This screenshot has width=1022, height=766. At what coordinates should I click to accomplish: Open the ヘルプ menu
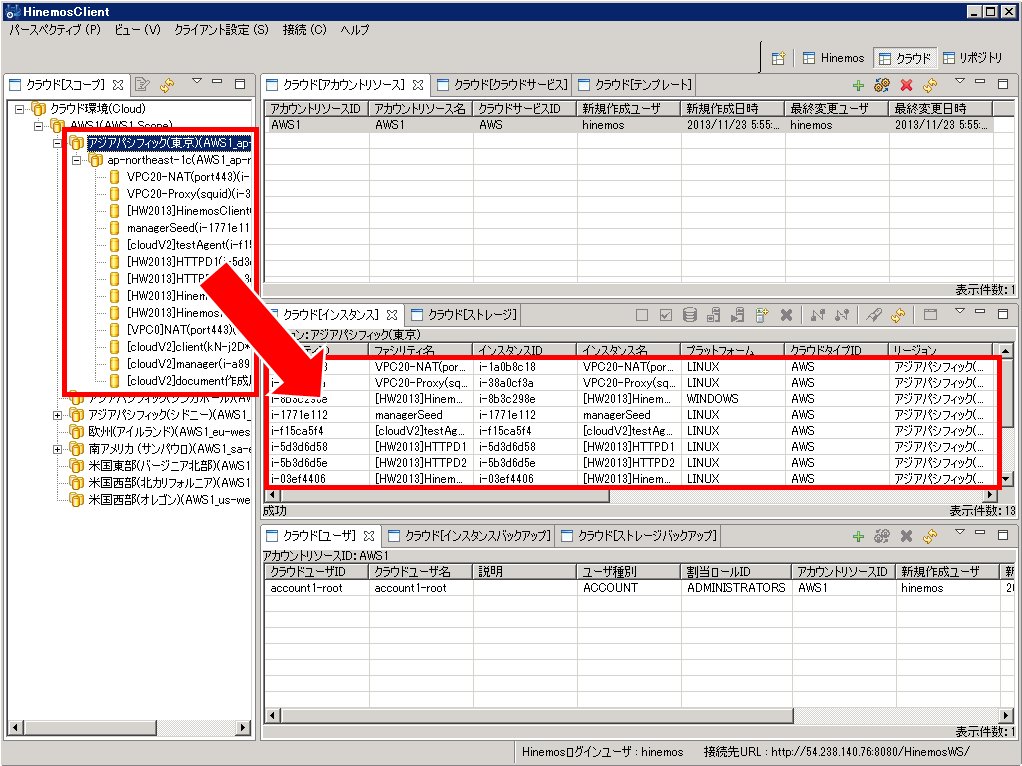pyautogui.click(x=355, y=30)
